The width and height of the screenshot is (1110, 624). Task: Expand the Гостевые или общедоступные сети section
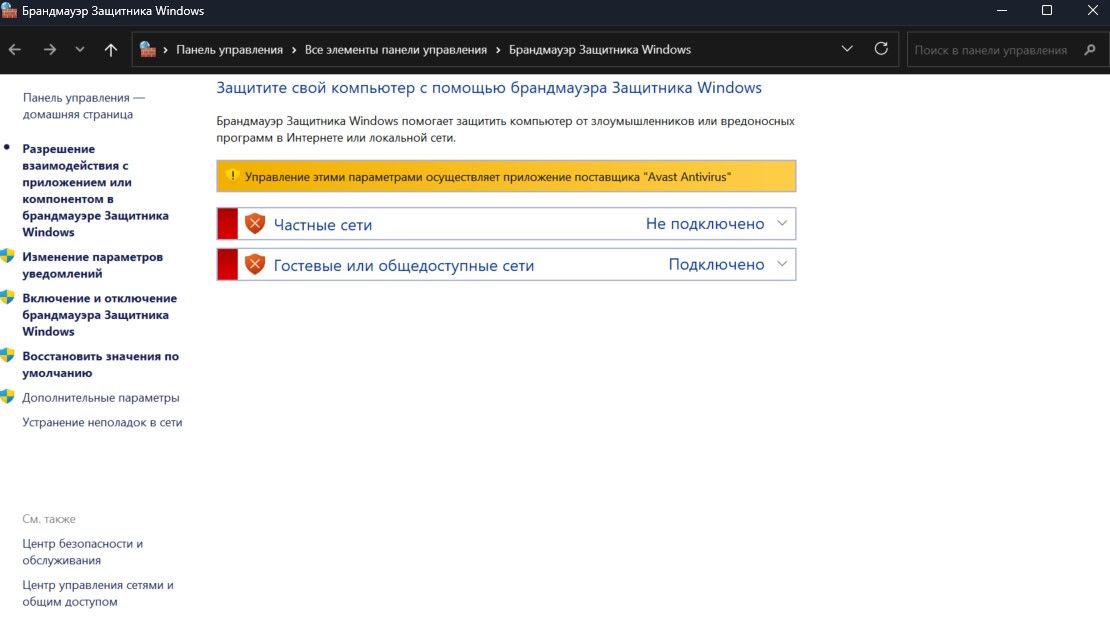tap(784, 264)
